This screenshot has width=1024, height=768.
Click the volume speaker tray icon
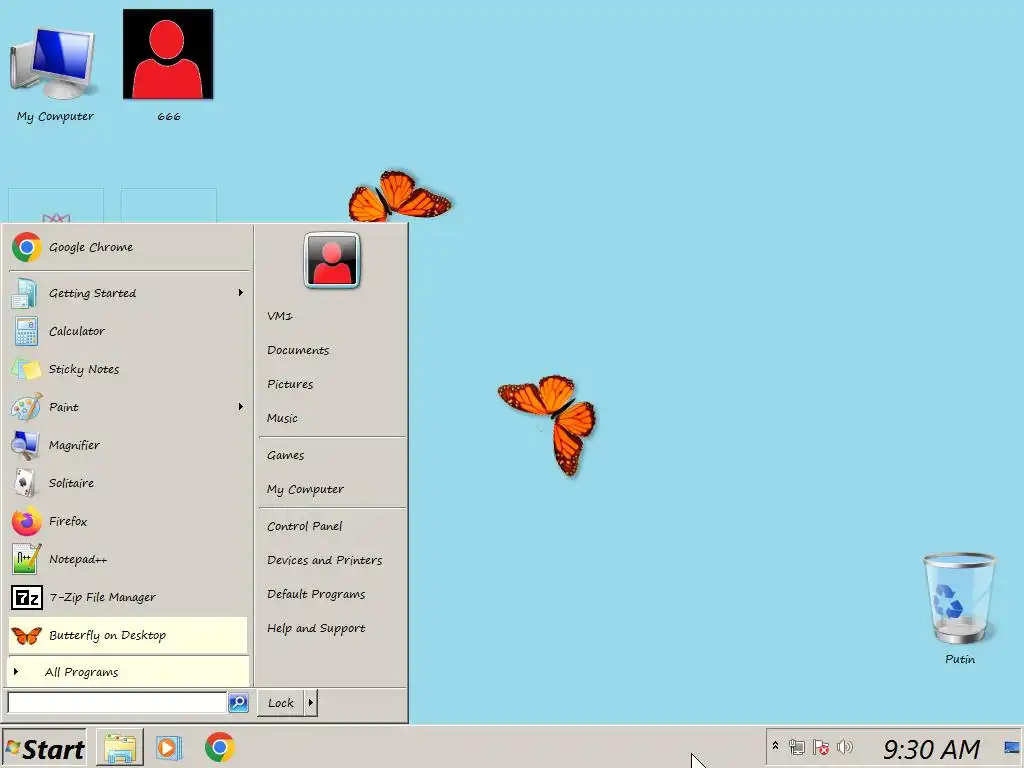point(845,746)
